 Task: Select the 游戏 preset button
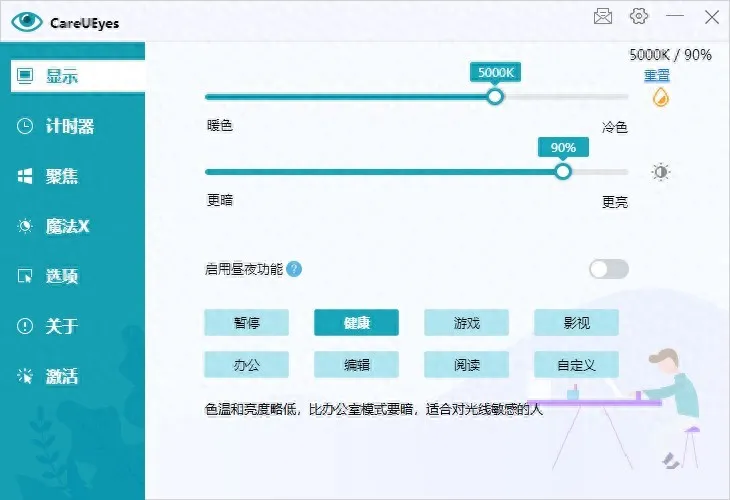coord(466,322)
